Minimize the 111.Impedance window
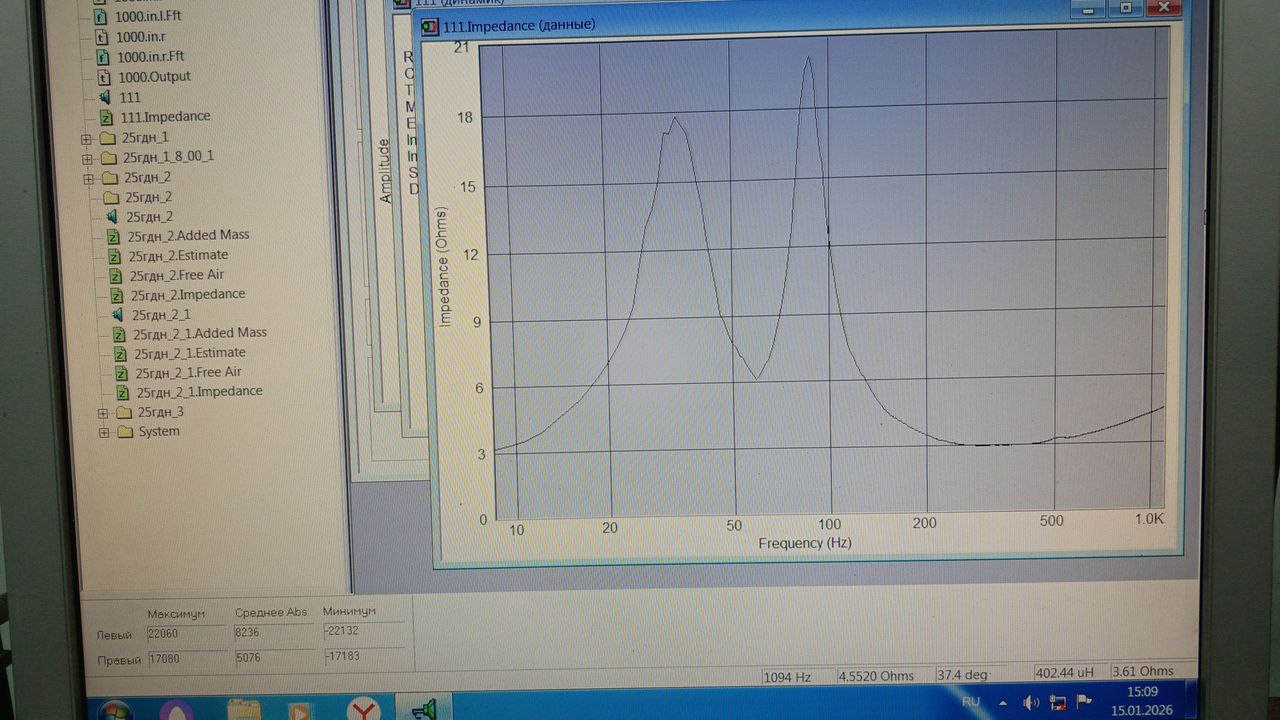 click(1087, 9)
